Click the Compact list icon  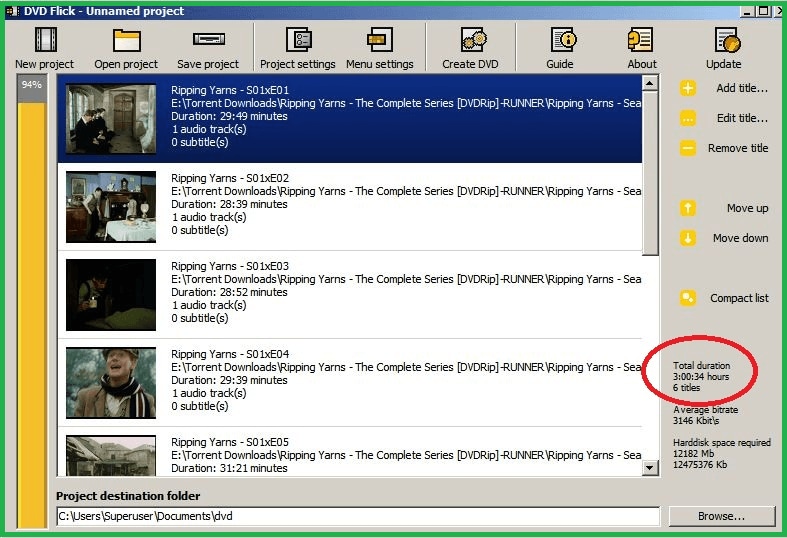pyautogui.click(x=688, y=298)
